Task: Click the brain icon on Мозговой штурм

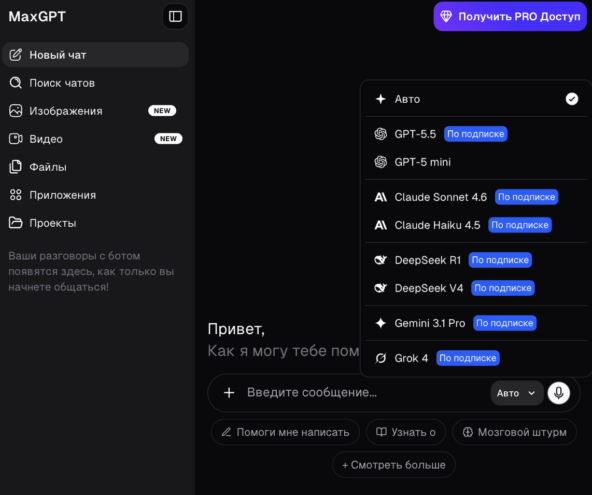Action: click(468, 432)
